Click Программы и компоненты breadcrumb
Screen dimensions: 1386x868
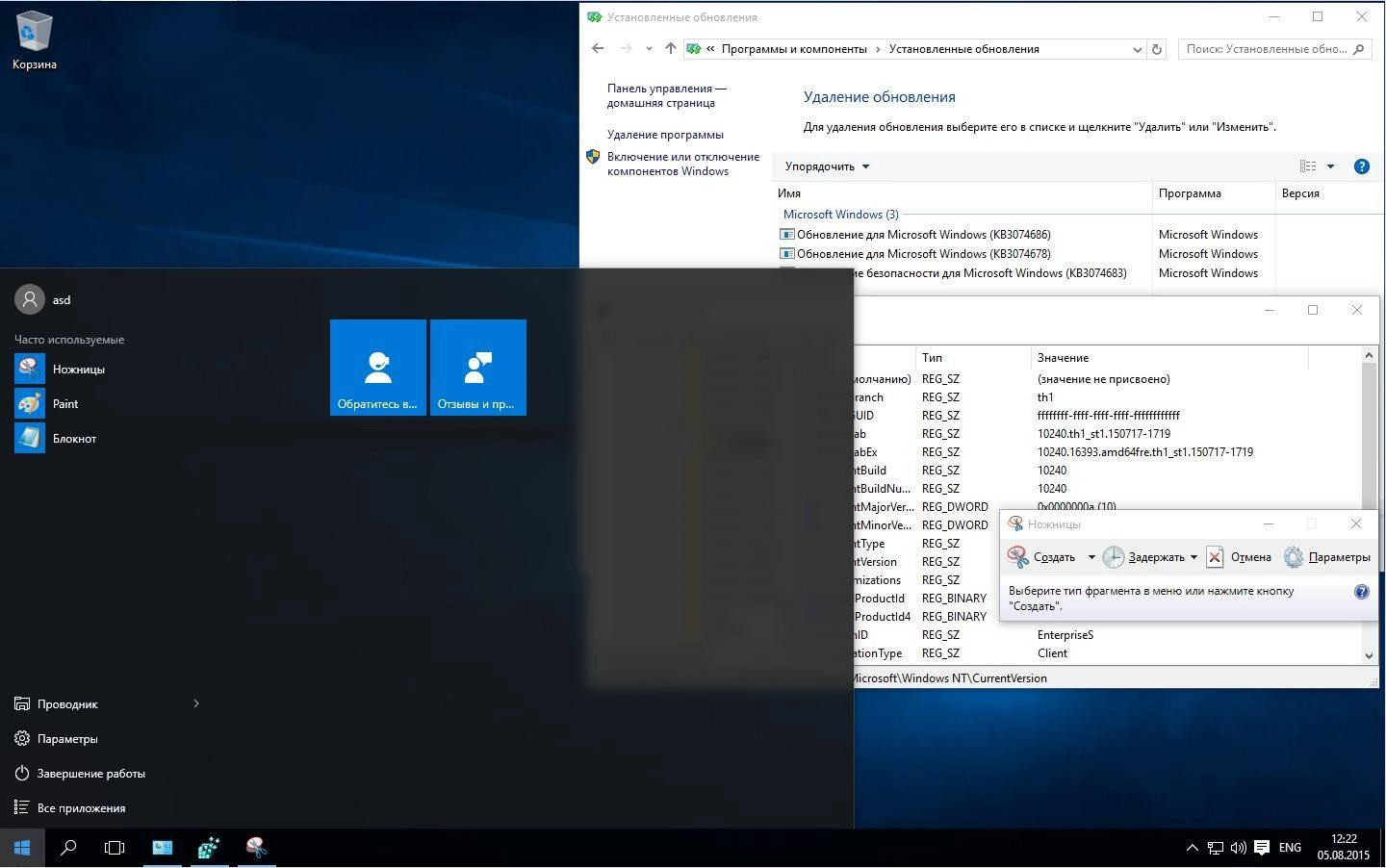click(794, 49)
